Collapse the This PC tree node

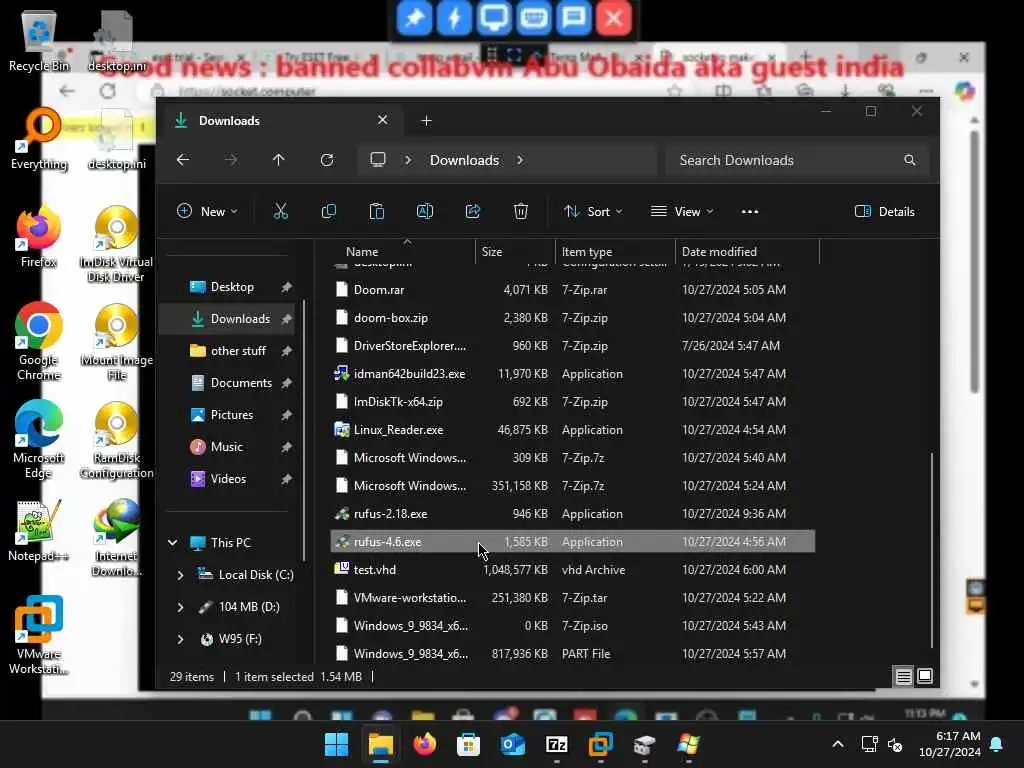tap(172, 543)
